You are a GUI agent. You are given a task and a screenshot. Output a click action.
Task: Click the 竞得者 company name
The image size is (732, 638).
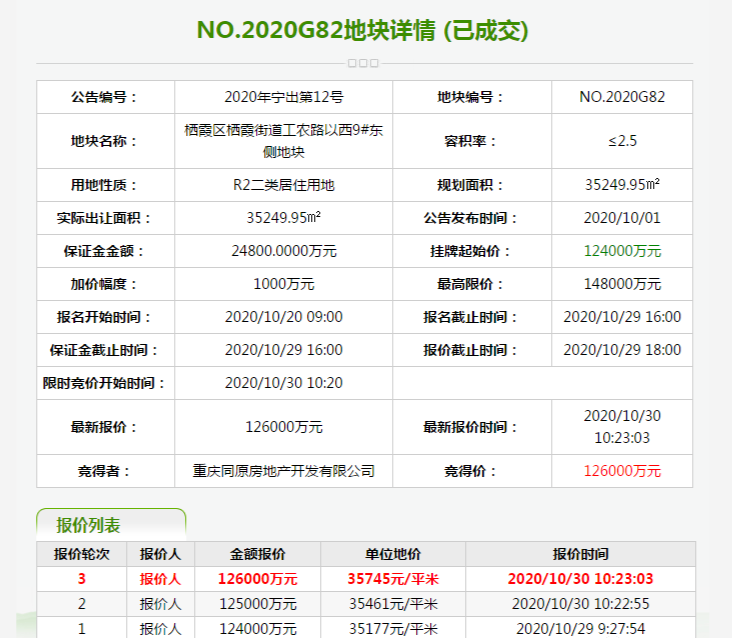pos(283,470)
